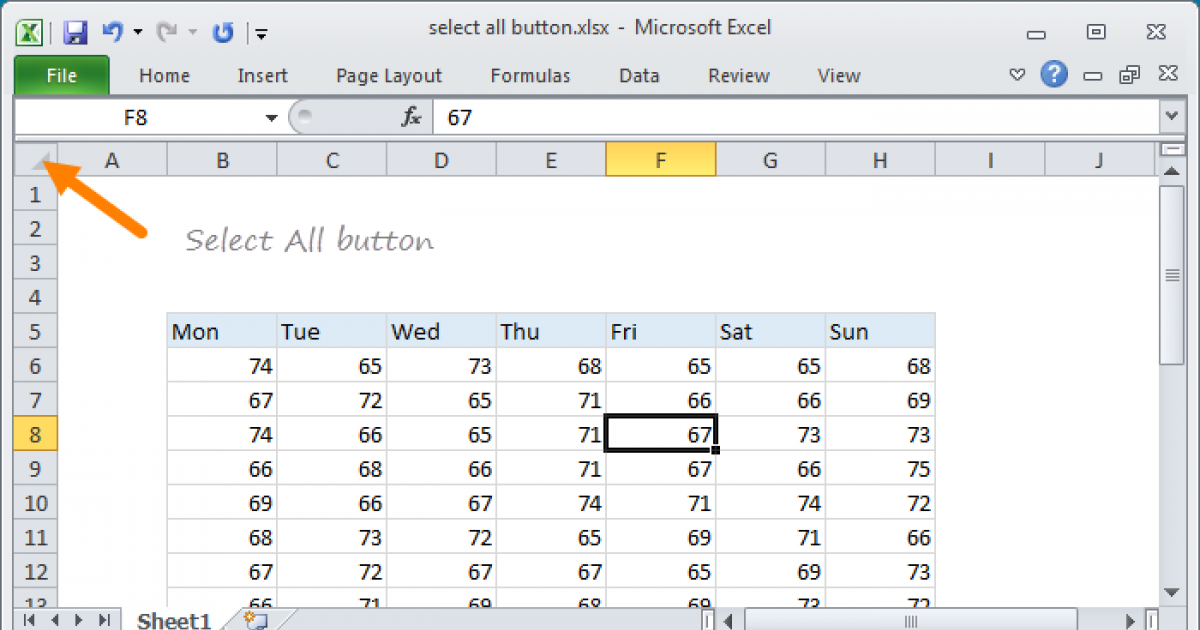Open Excel Help with the question mark icon
The height and width of the screenshot is (630, 1200).
coord(1054,74)
